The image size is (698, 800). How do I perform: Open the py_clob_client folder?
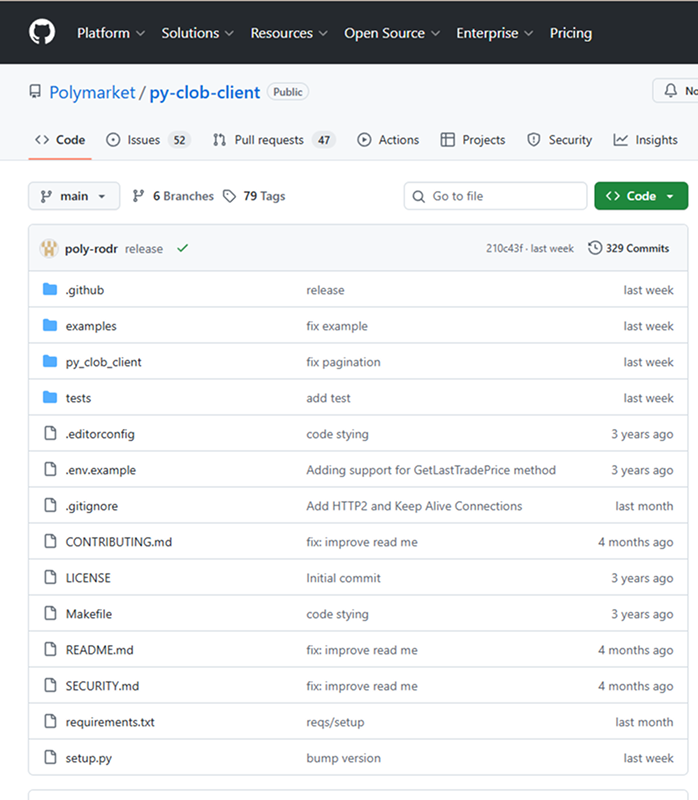[x=104, y=362]
